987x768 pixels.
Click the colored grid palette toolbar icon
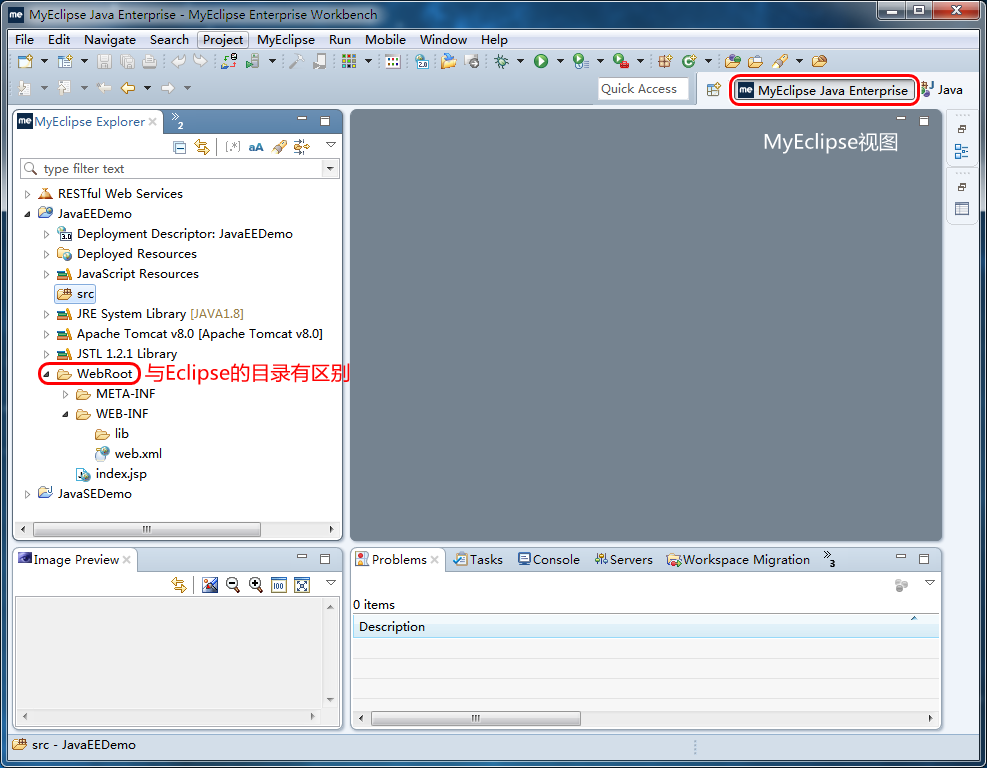click(x=349, y=61)
